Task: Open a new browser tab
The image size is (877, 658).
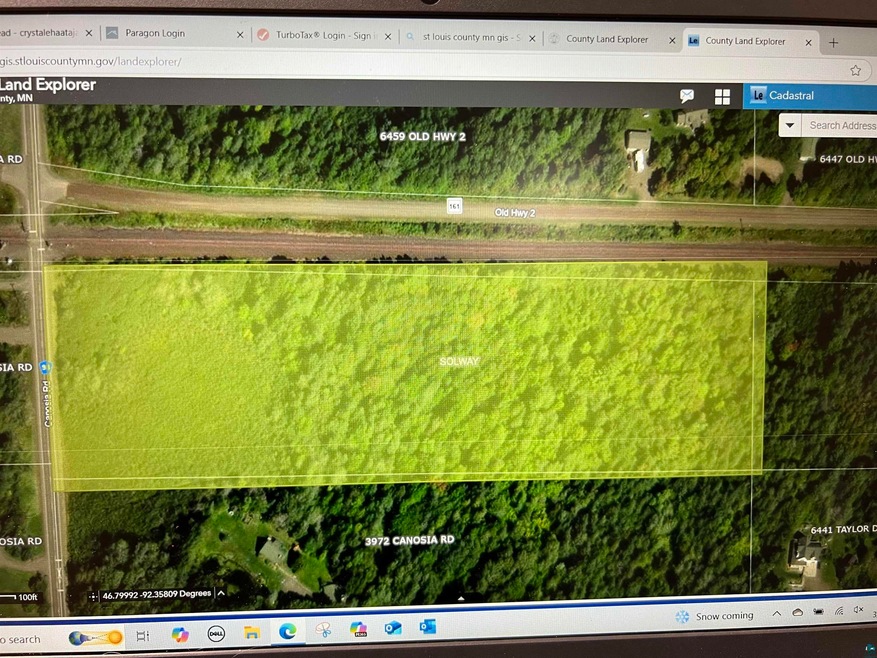Action: tap(833, 42)
